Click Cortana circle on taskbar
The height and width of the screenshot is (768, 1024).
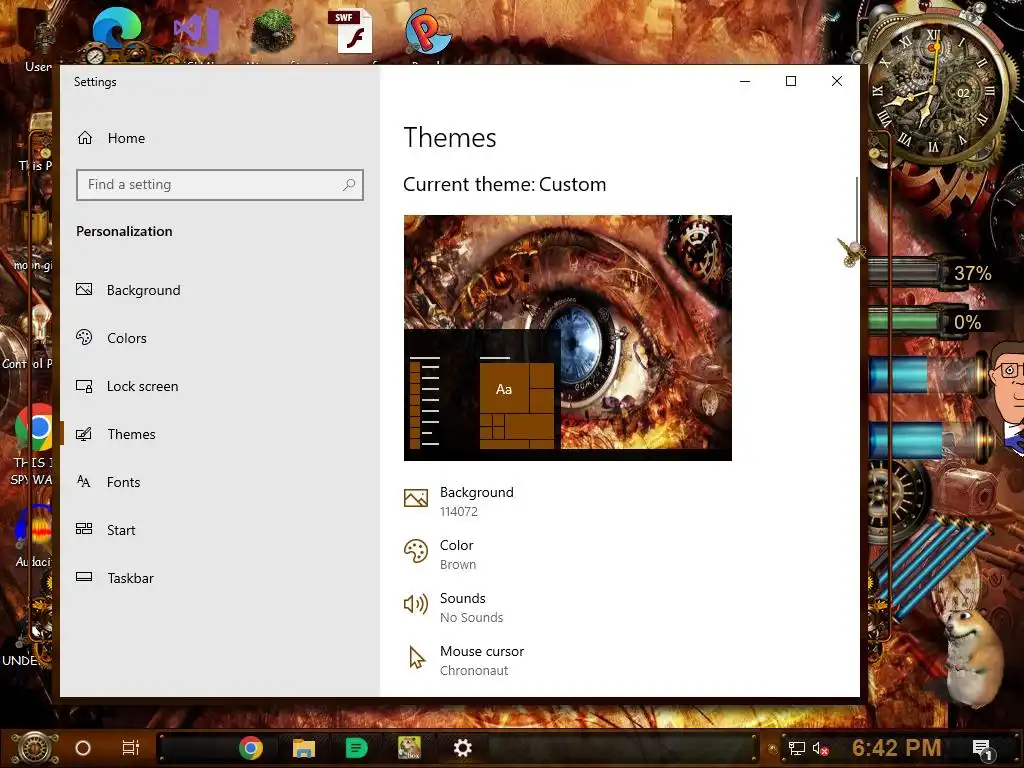pyautogui.click(x=83, y=748)
